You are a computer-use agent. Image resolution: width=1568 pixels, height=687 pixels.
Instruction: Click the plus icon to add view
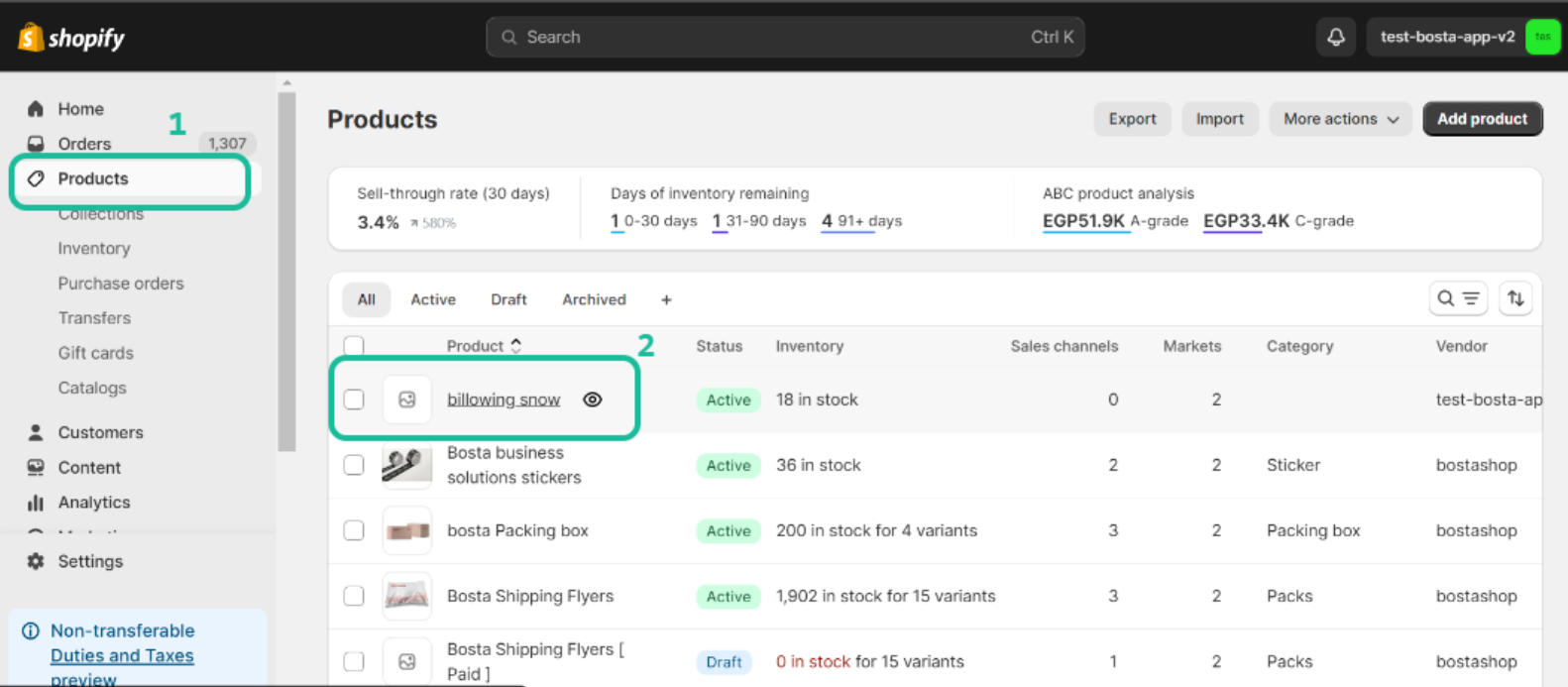[x=666, y=299]
